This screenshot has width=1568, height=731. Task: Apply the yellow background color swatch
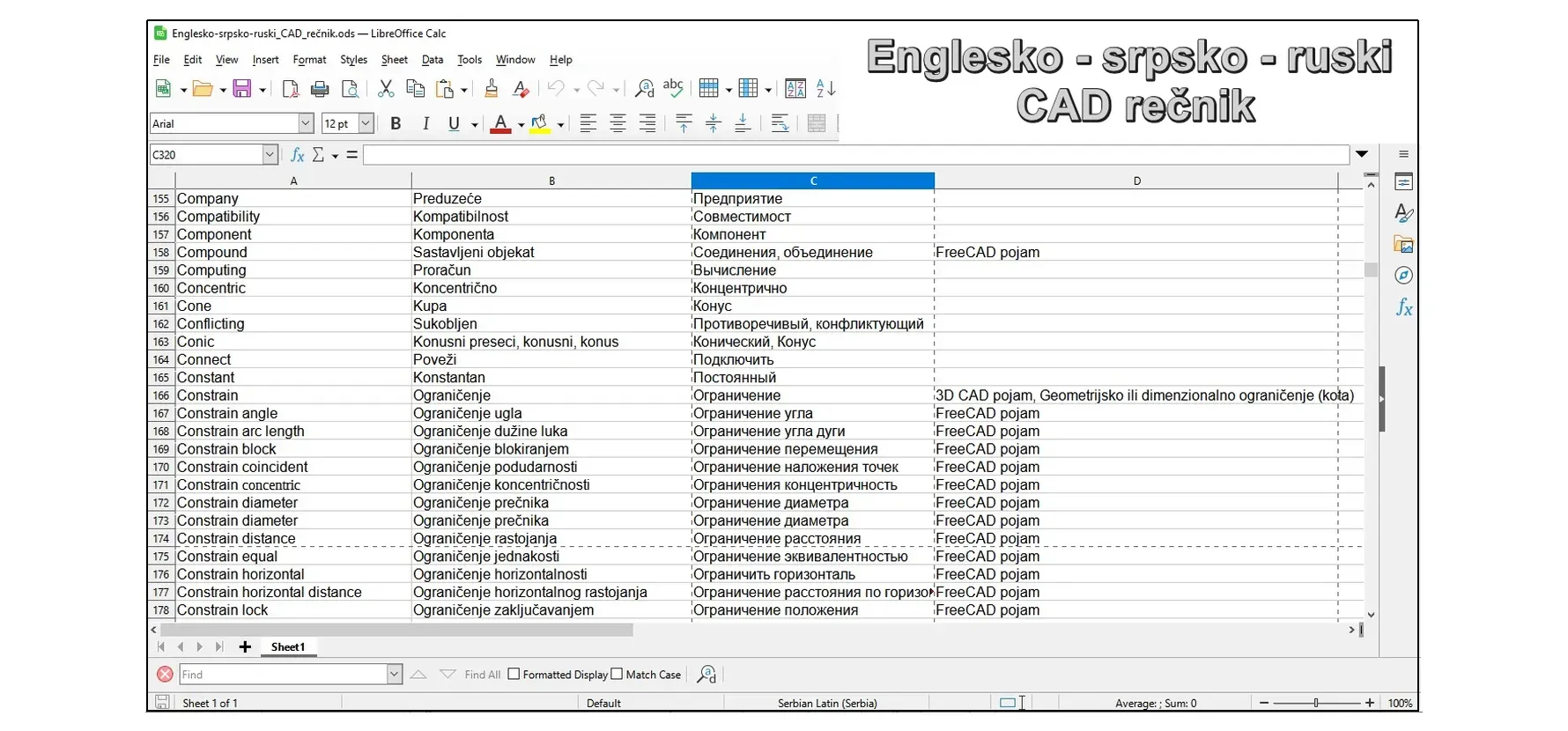click(540, 124)
